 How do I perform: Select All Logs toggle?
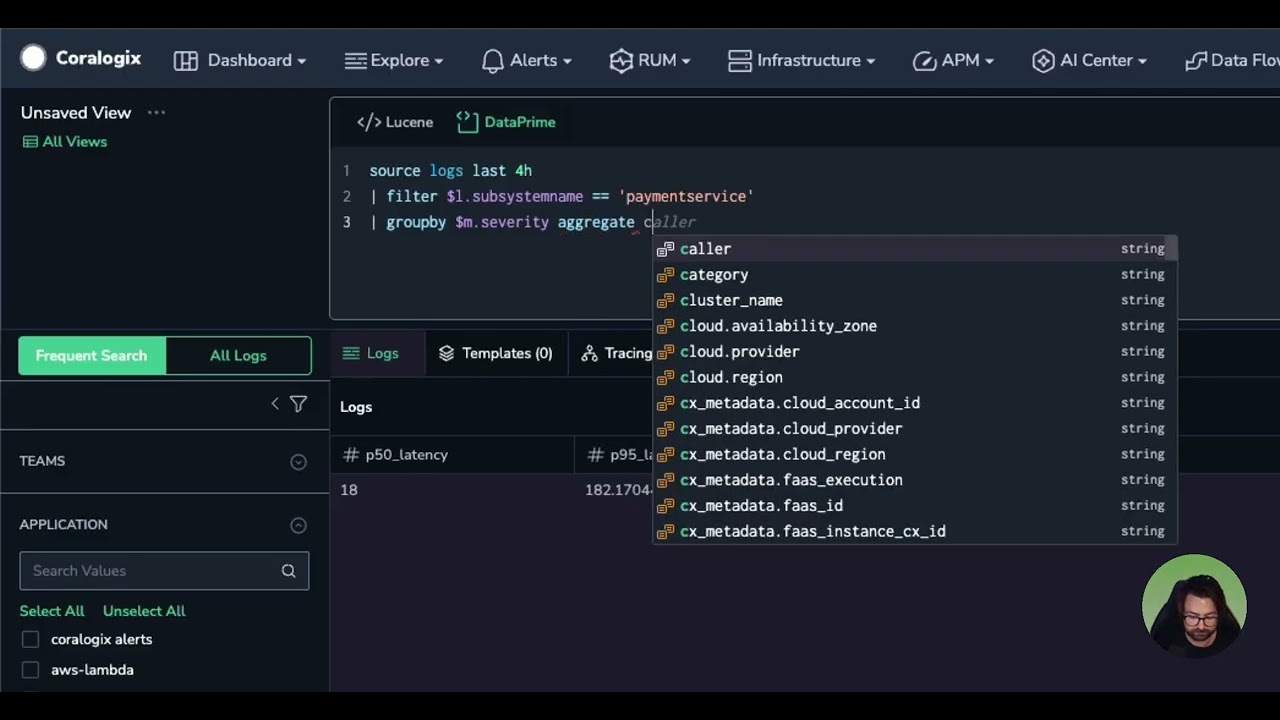point(238,355)
